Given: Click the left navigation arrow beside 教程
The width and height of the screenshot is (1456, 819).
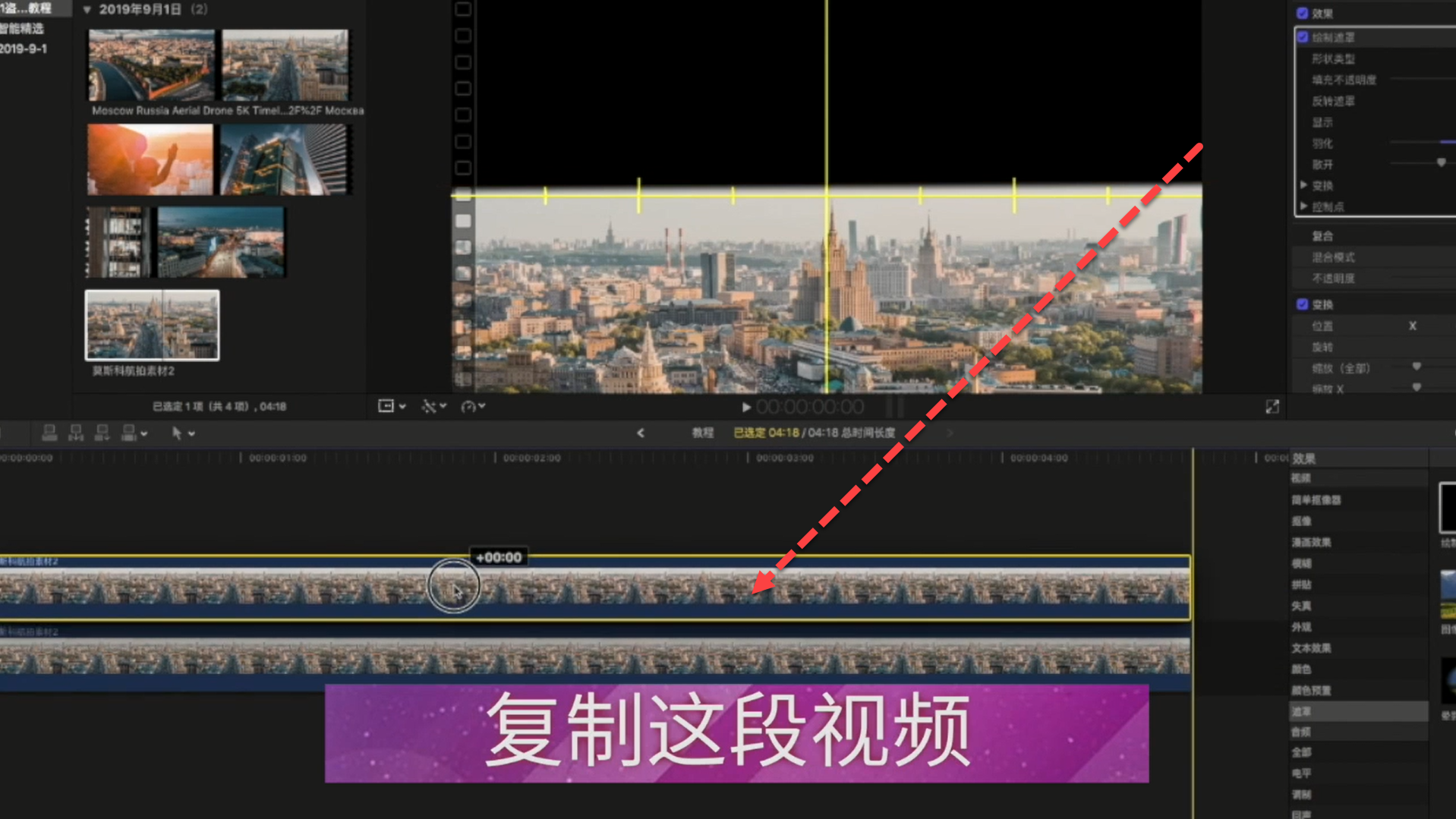Looking at the screenshot, I should point(640,433).
